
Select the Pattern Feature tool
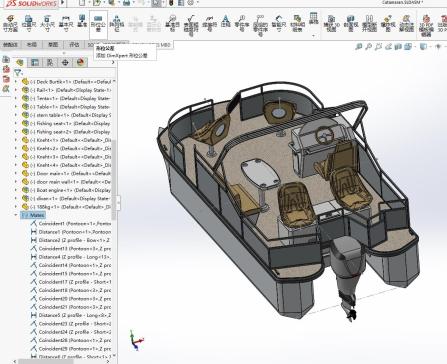click(117, 23)
